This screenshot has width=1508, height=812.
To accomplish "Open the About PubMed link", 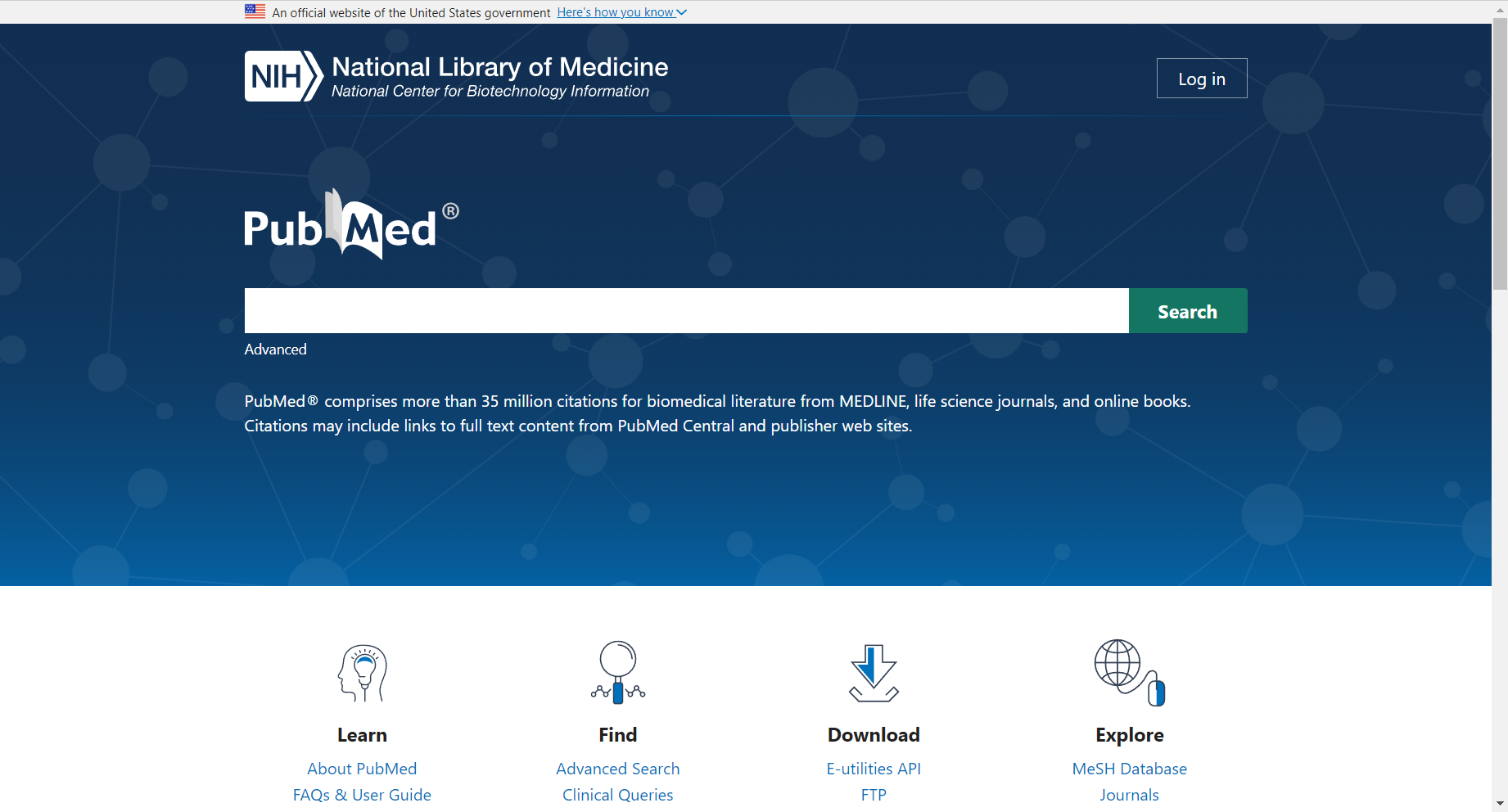I will [362, 769].
